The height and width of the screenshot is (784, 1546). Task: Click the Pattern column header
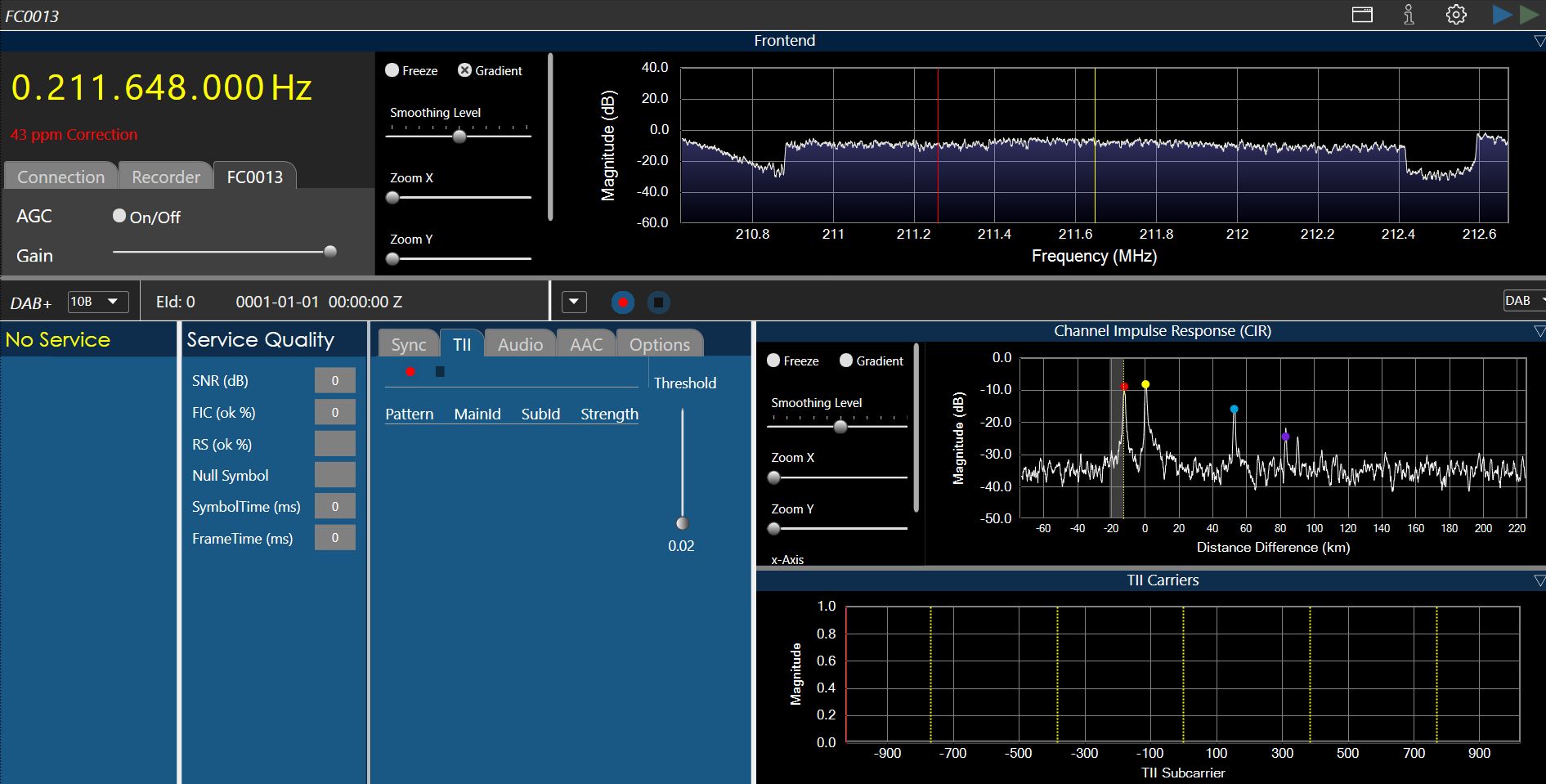point(409,414)
